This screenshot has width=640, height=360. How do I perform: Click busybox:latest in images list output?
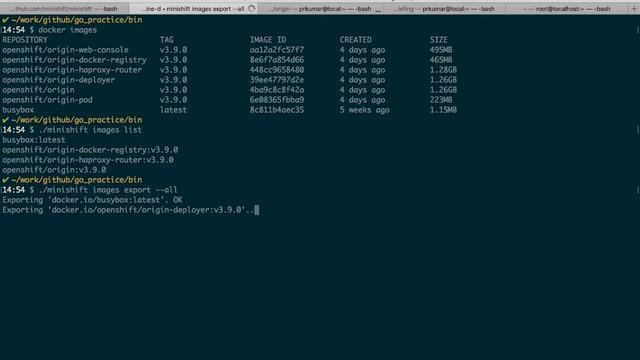coord(33,140)
